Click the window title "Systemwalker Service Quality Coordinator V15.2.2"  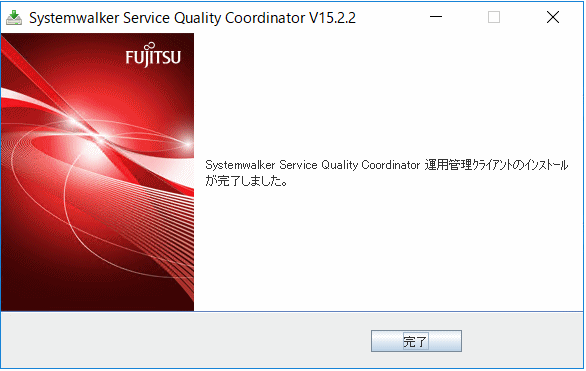pos(192,18)
